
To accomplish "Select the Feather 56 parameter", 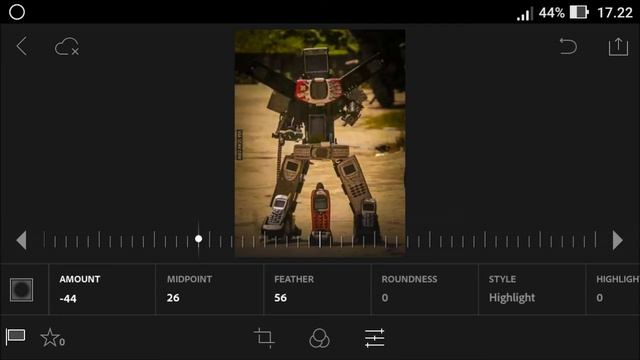I will pyautogui.click(x=317, y=289).
